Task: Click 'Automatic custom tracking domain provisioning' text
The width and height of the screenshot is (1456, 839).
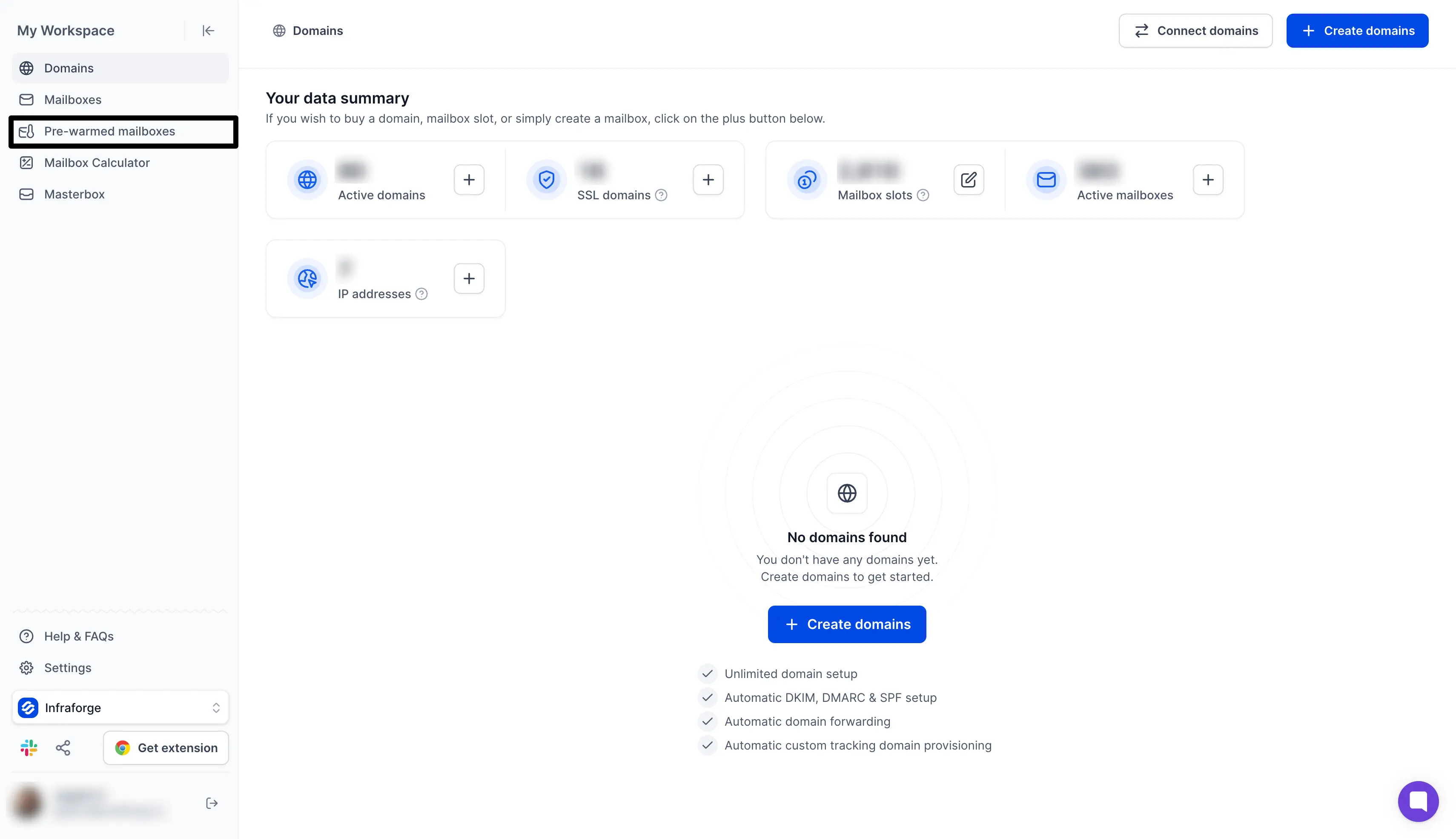Action: tap(858, 746)
